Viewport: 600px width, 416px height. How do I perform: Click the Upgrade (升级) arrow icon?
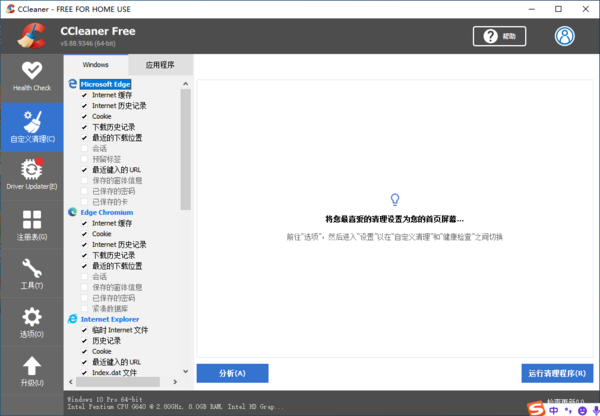click(x=32, y=366)
